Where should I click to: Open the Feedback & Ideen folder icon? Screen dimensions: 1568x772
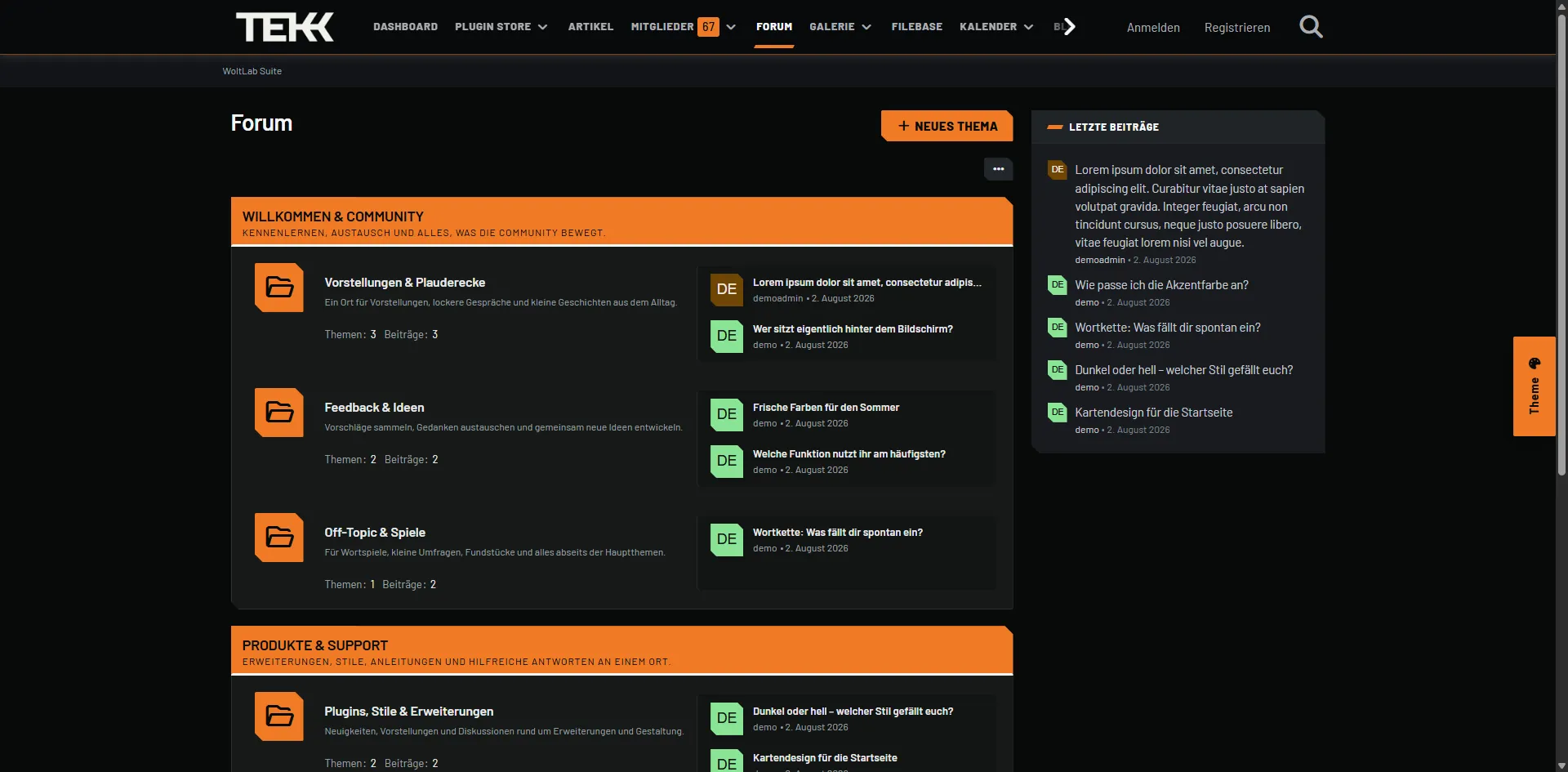(x=279, y=413)
